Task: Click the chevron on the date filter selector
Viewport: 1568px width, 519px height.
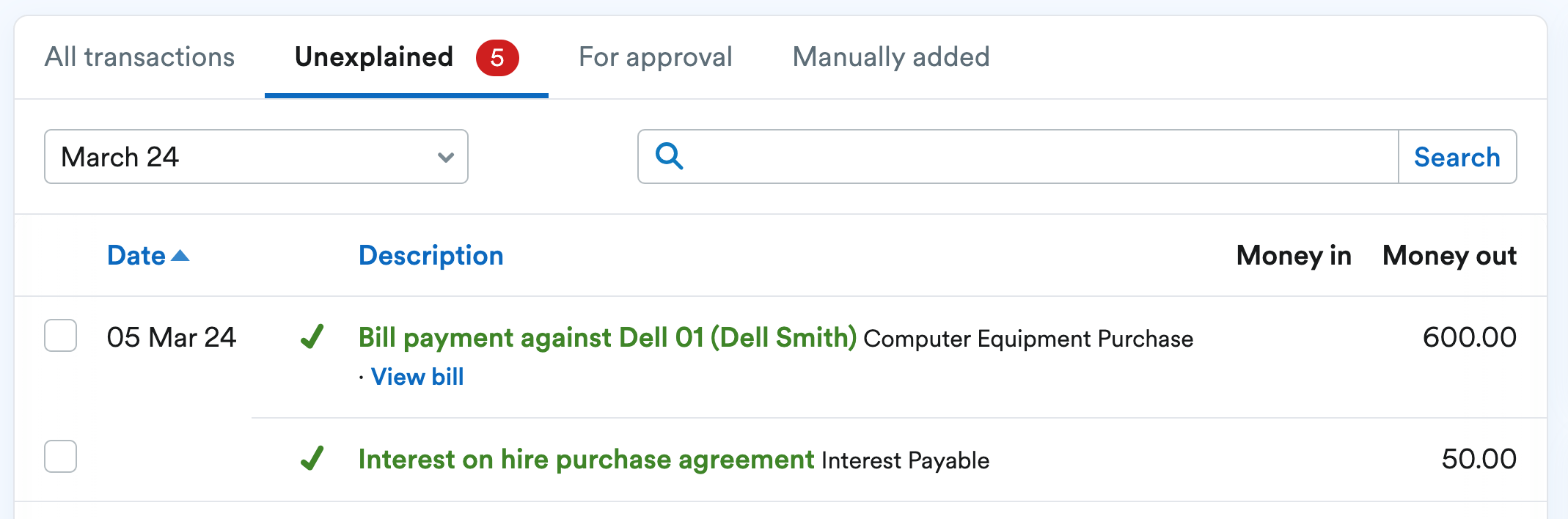Action: point(444,156)
